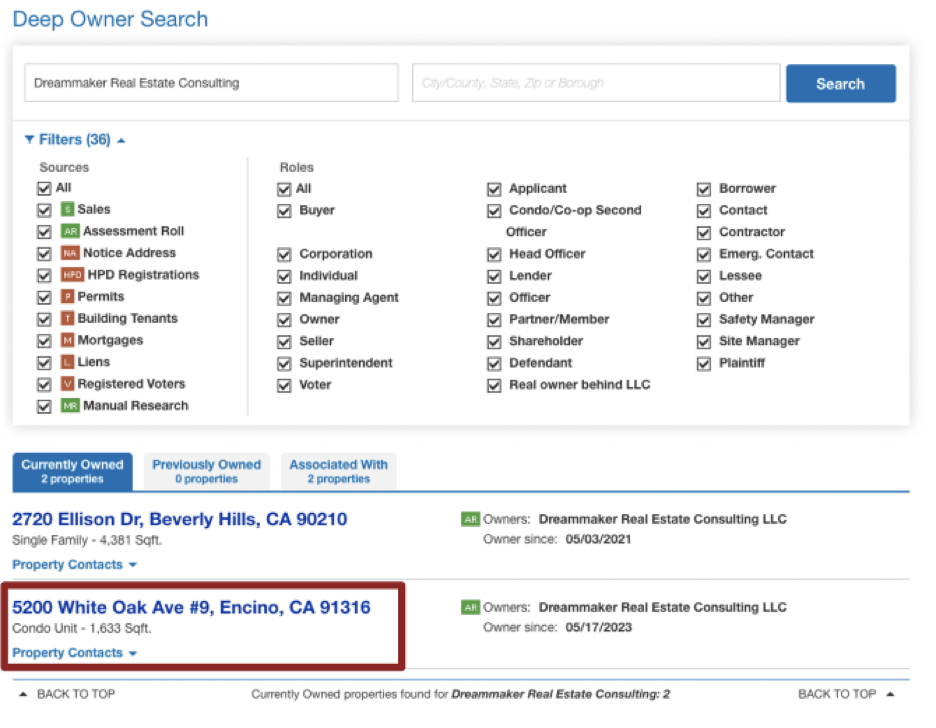Toggle the Applicant checkbox

pos(494,190)
